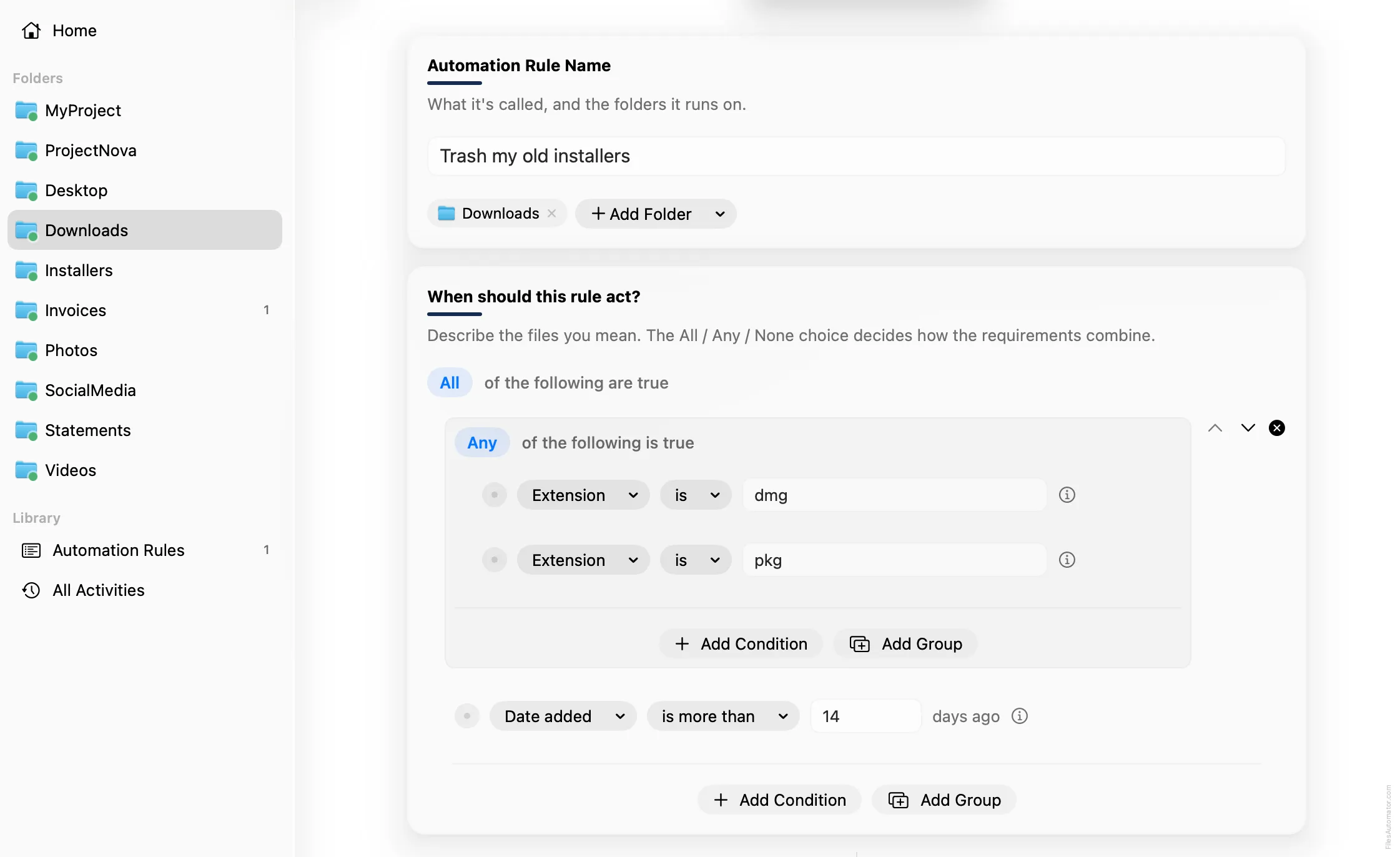Open the Date added attribute dropdown
Image resolution: width=1400 pixels, height=857 pixels.
(563, 716)
